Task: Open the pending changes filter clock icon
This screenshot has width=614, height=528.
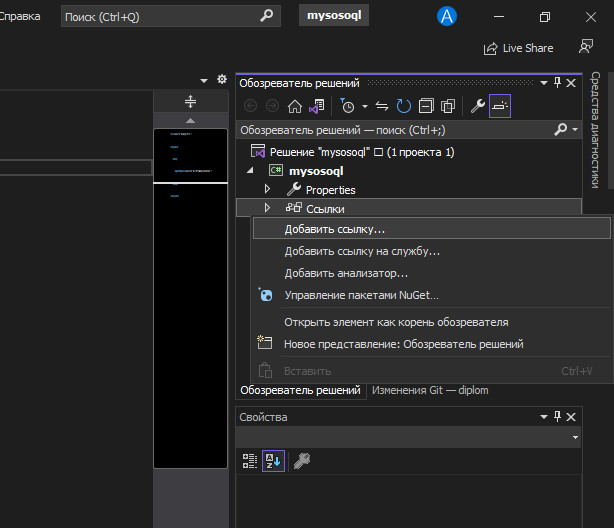Action: pos(347,106)
